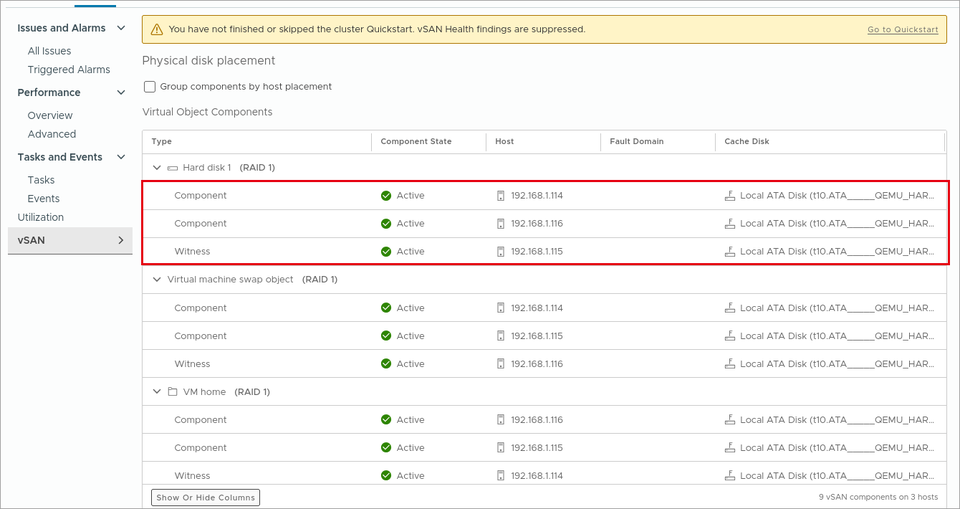Image resolution: width=960 pixels, height=509 pixels.
Task: Click the Virtual Object Components label
Action: coord(207,112)
